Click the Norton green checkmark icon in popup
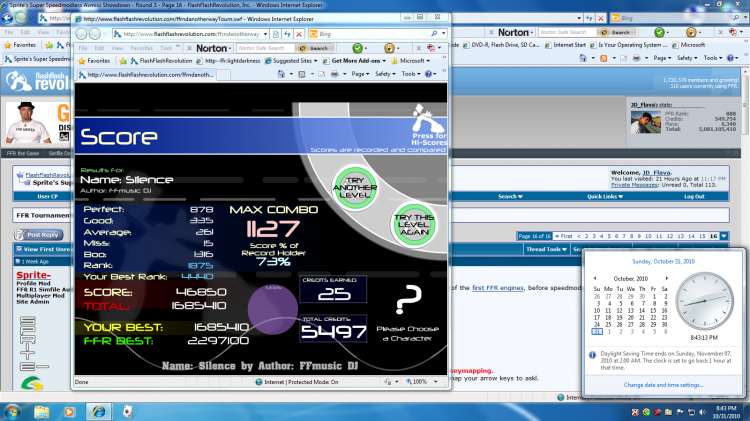Viewport: 750px width, 421px height. pos(357,48)
